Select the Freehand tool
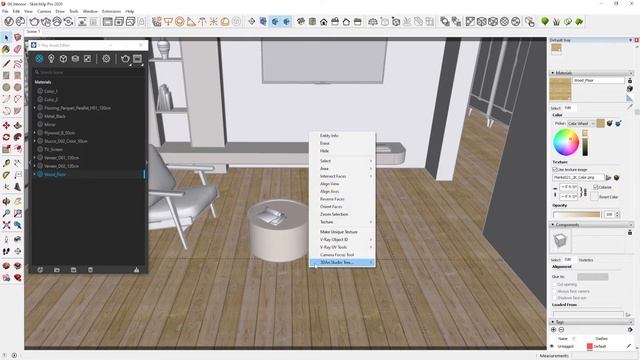The image size is (640, 360). point(18,64)
